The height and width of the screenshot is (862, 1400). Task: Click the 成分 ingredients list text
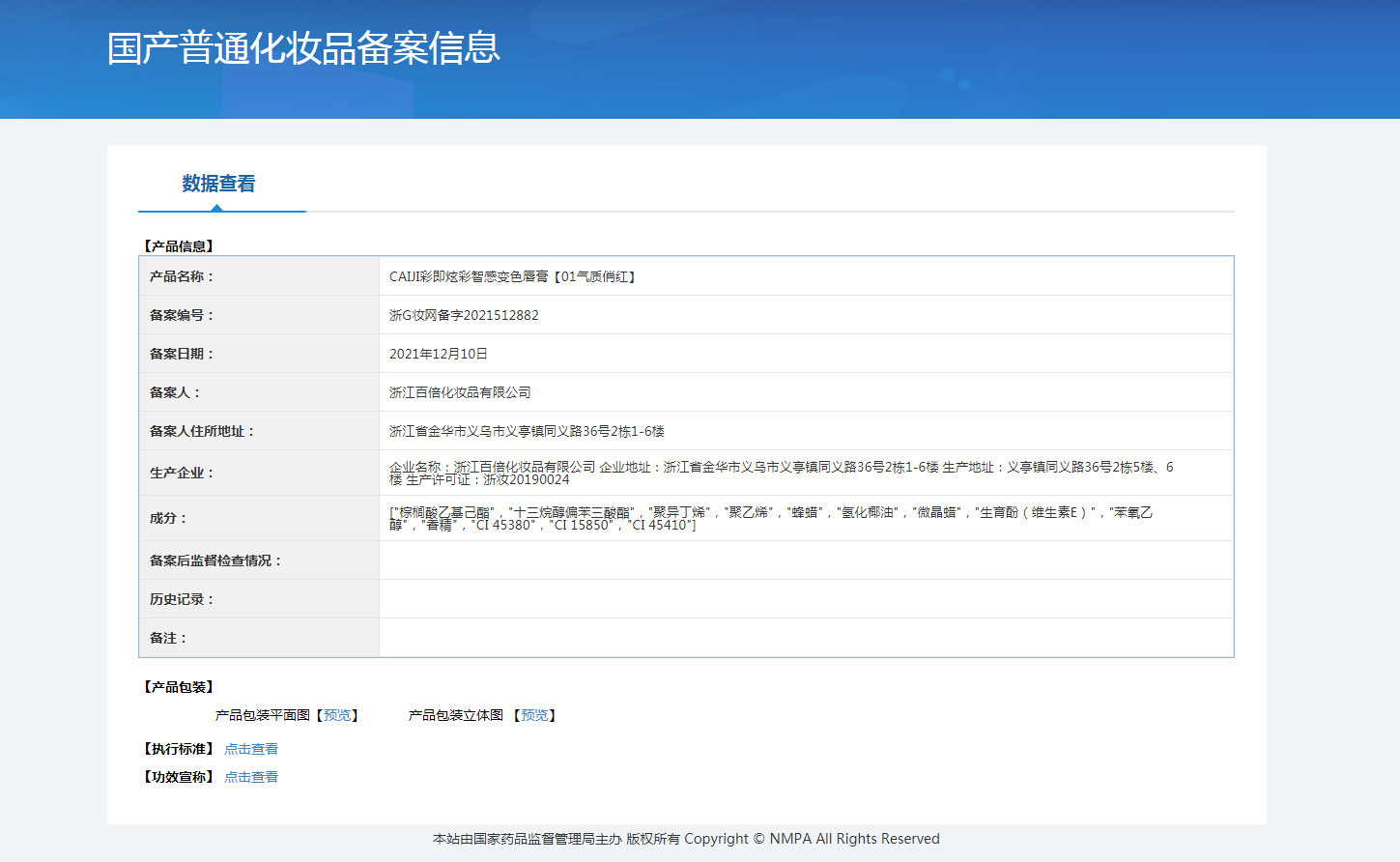(770, 518)
